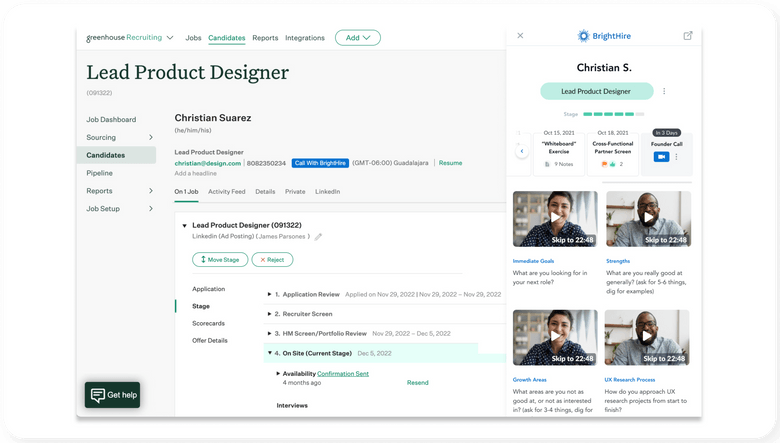Select Scorecards section in candidate nav
The height and width of the screenshot is (443, 780).
pyautogui.click(x=208, y=323)
